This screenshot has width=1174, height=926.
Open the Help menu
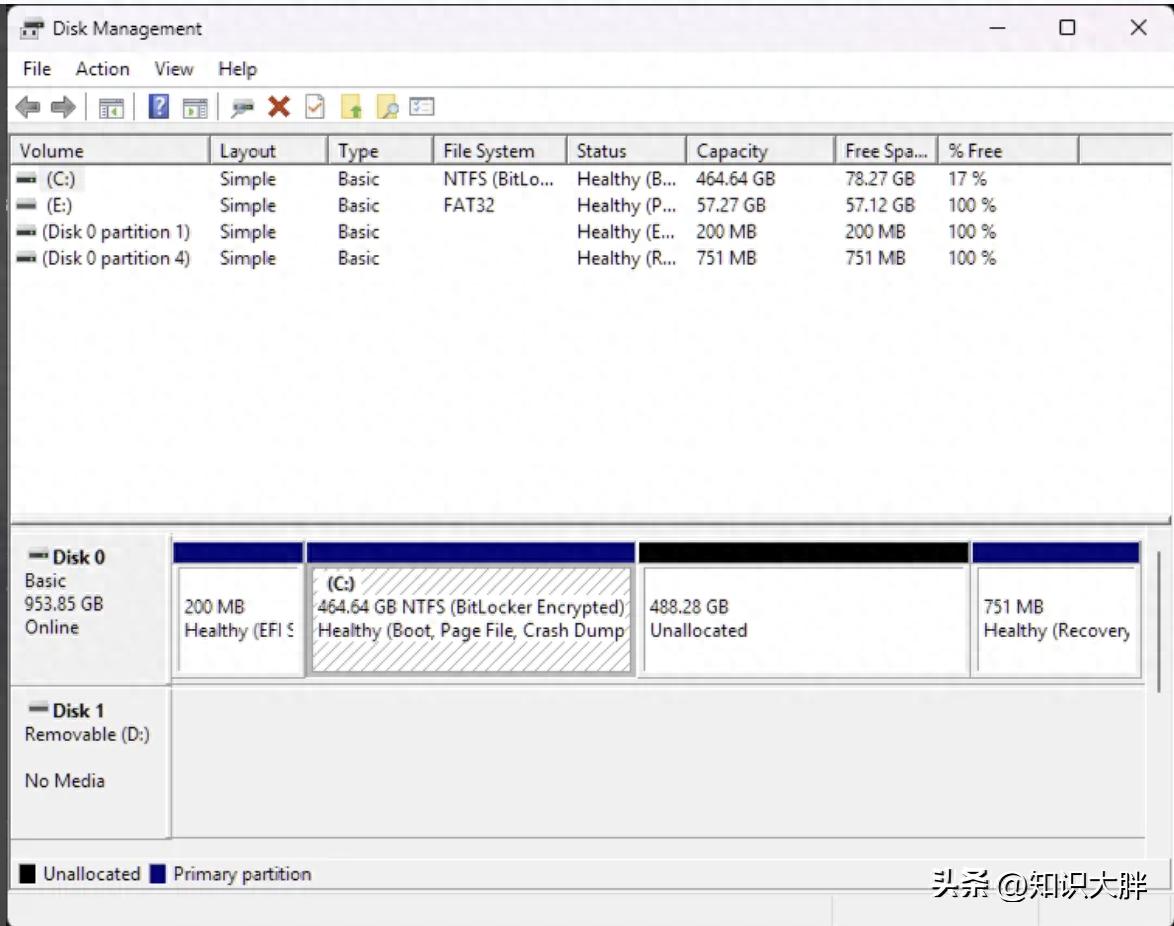click(237, 69)
